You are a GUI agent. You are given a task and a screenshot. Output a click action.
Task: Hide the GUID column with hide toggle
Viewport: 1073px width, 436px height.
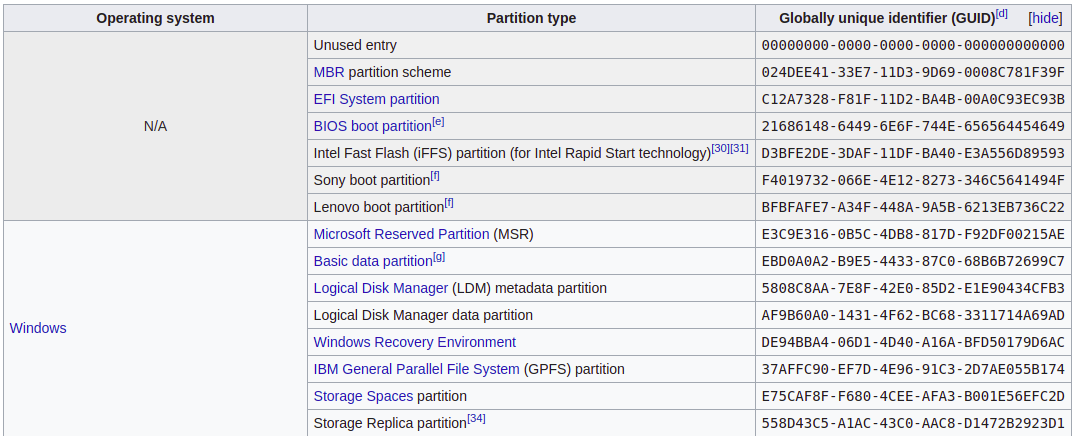coord(1045,18)
